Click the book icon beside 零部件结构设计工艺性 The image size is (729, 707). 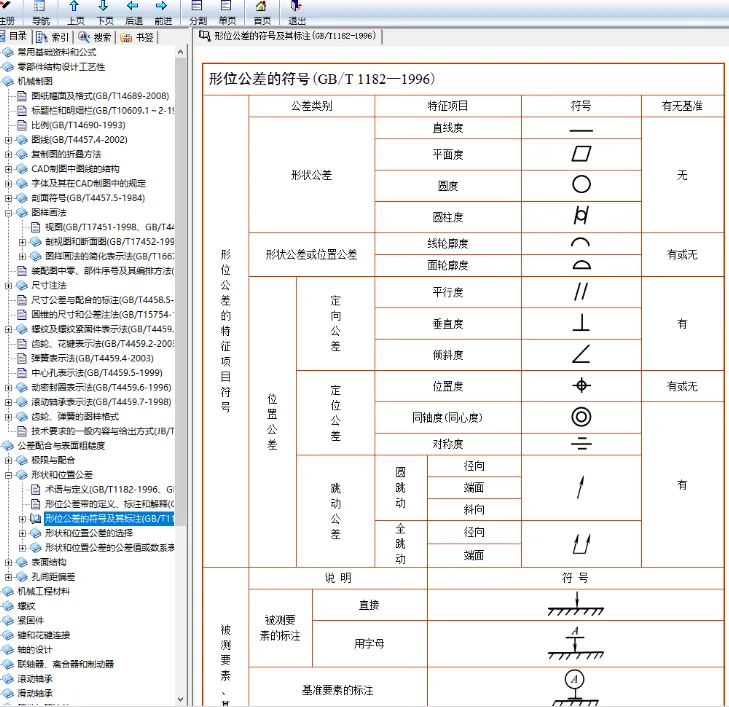[x=8, y=67]
